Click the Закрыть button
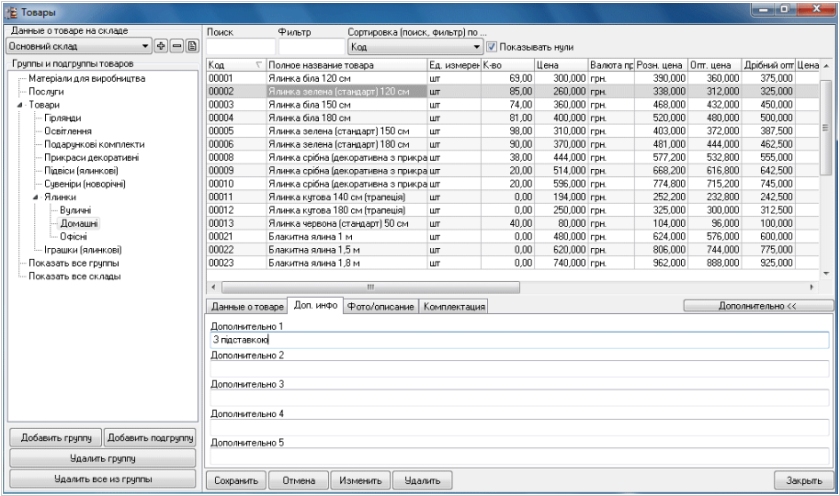The image size is (840, 496). (804, 480)
